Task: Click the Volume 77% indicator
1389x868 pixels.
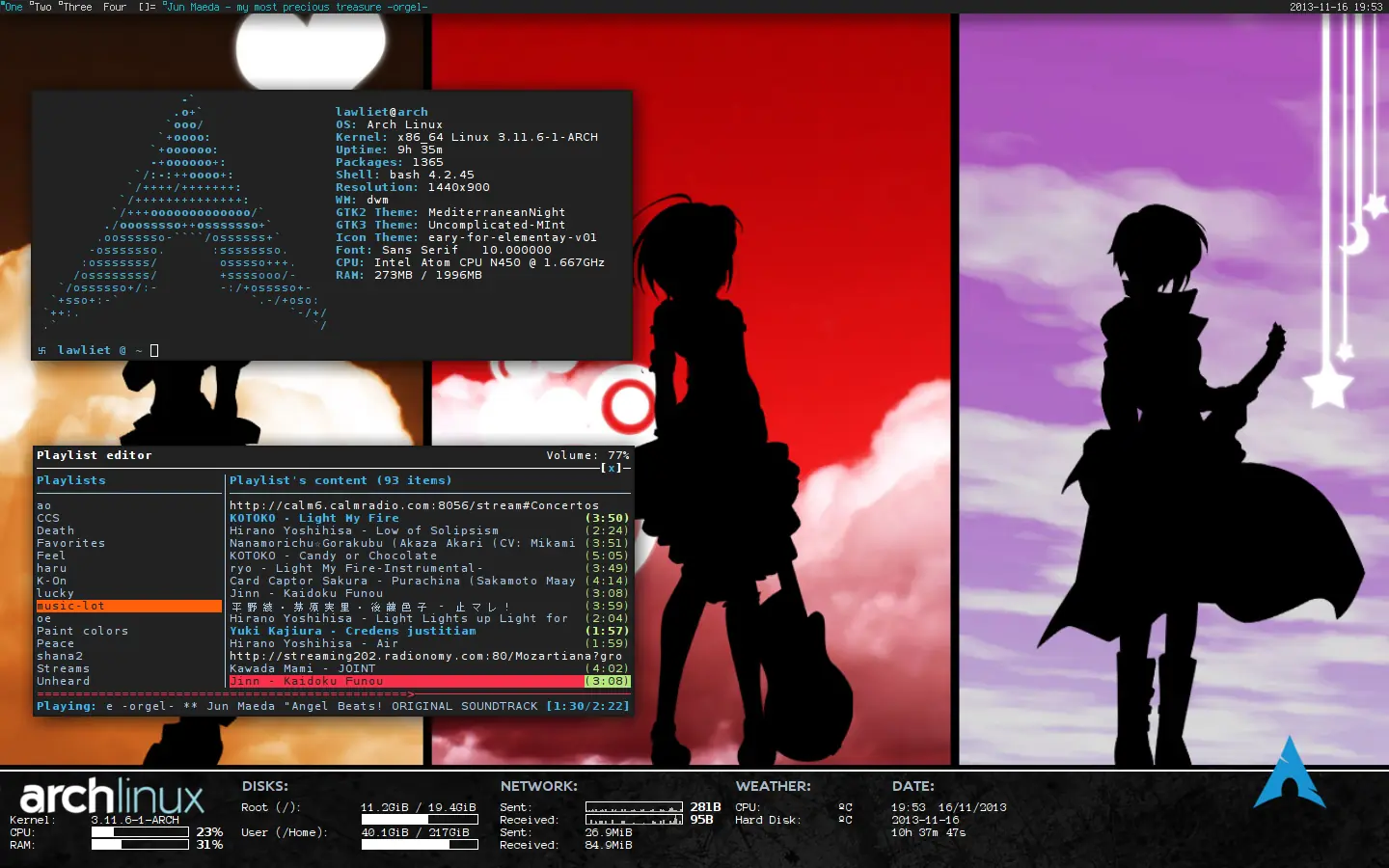Action: 587,455
